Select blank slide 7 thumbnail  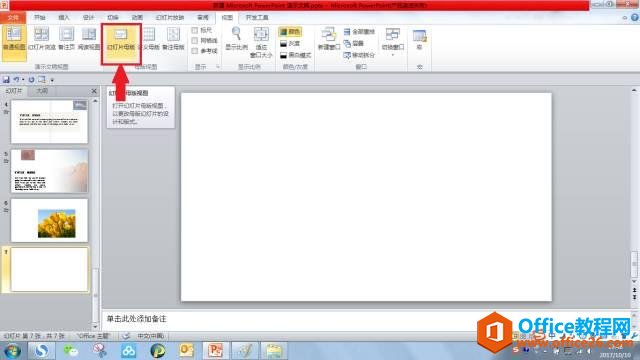(49, 269)
